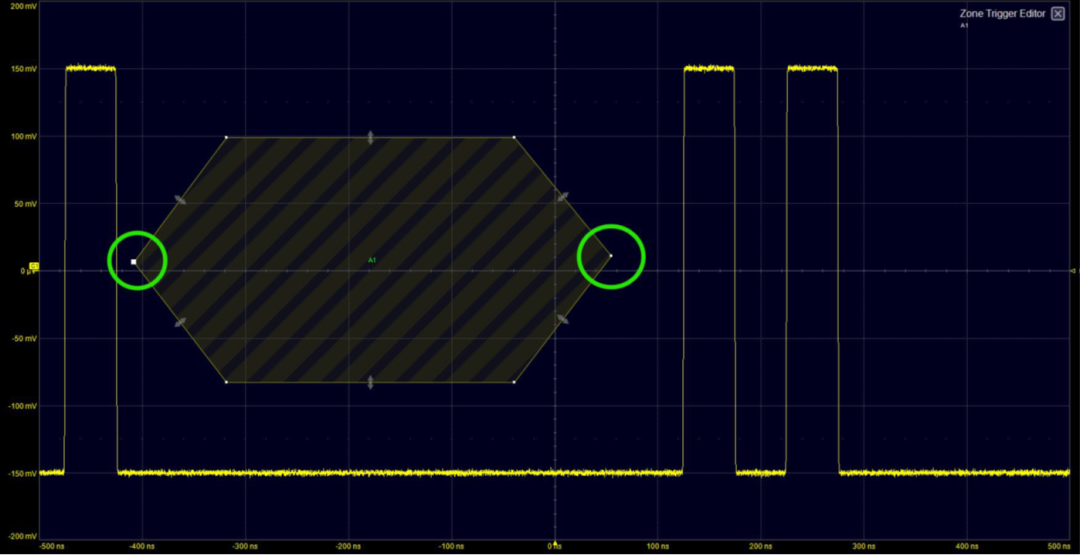Click the trigger position marker at 0 ns
The image size is (1080, 555).
coord(555,544)
